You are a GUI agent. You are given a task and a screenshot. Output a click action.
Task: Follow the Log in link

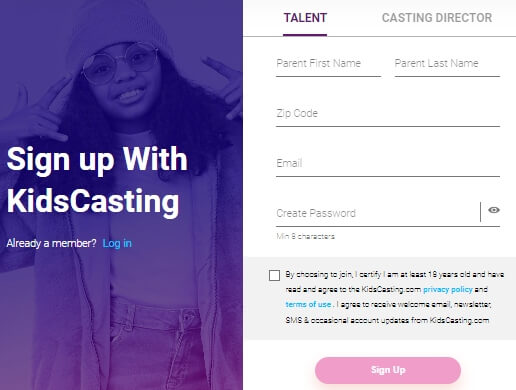click(x=117, y=243)
